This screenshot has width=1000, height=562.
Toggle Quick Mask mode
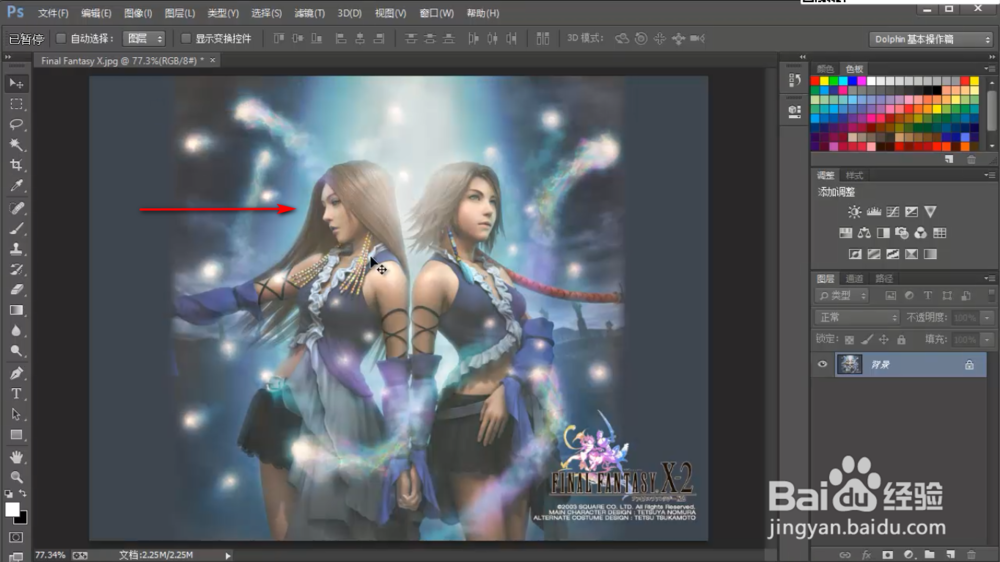coord(17,538)
